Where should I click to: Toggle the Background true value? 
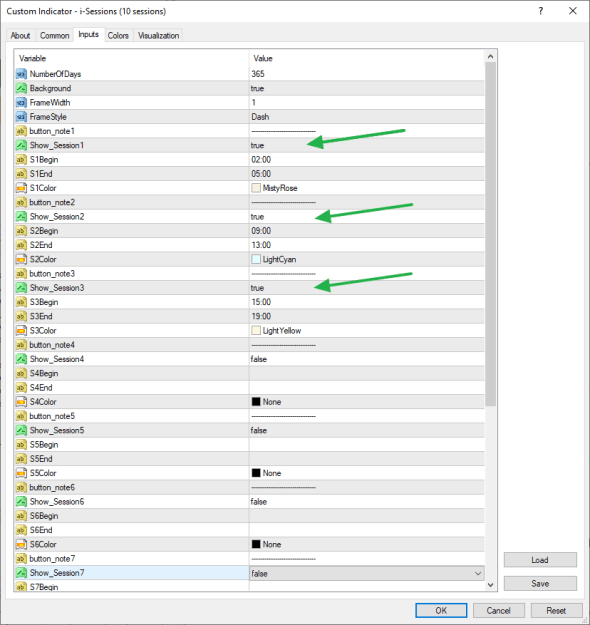tap(366, 88)
